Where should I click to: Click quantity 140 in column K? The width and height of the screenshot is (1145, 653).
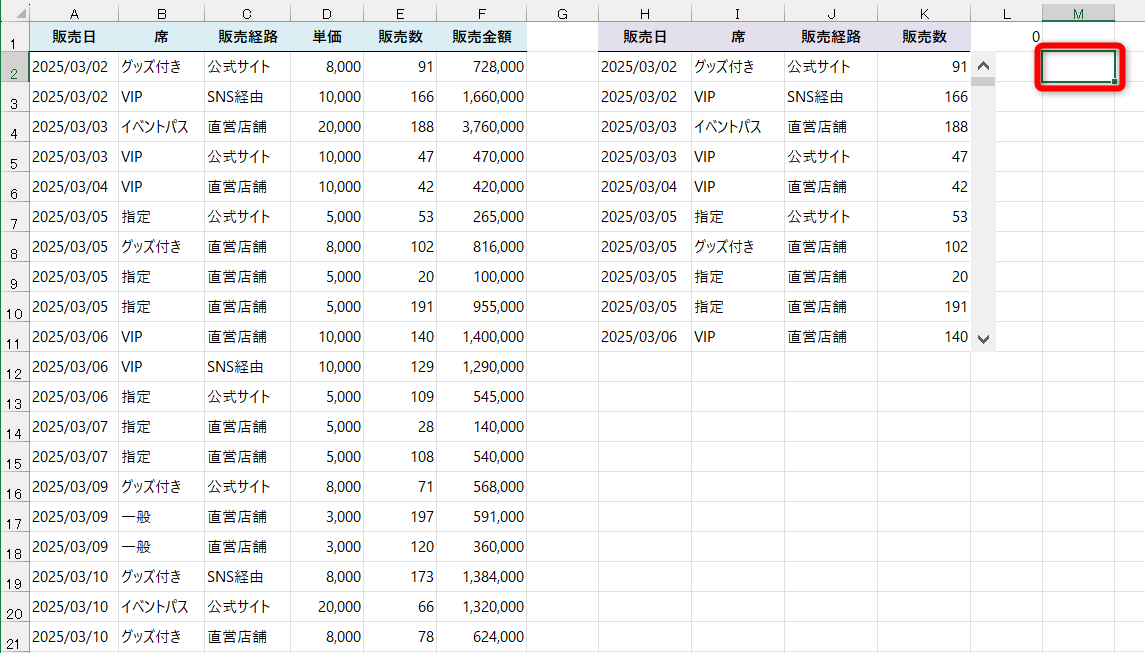click(924, 337)
